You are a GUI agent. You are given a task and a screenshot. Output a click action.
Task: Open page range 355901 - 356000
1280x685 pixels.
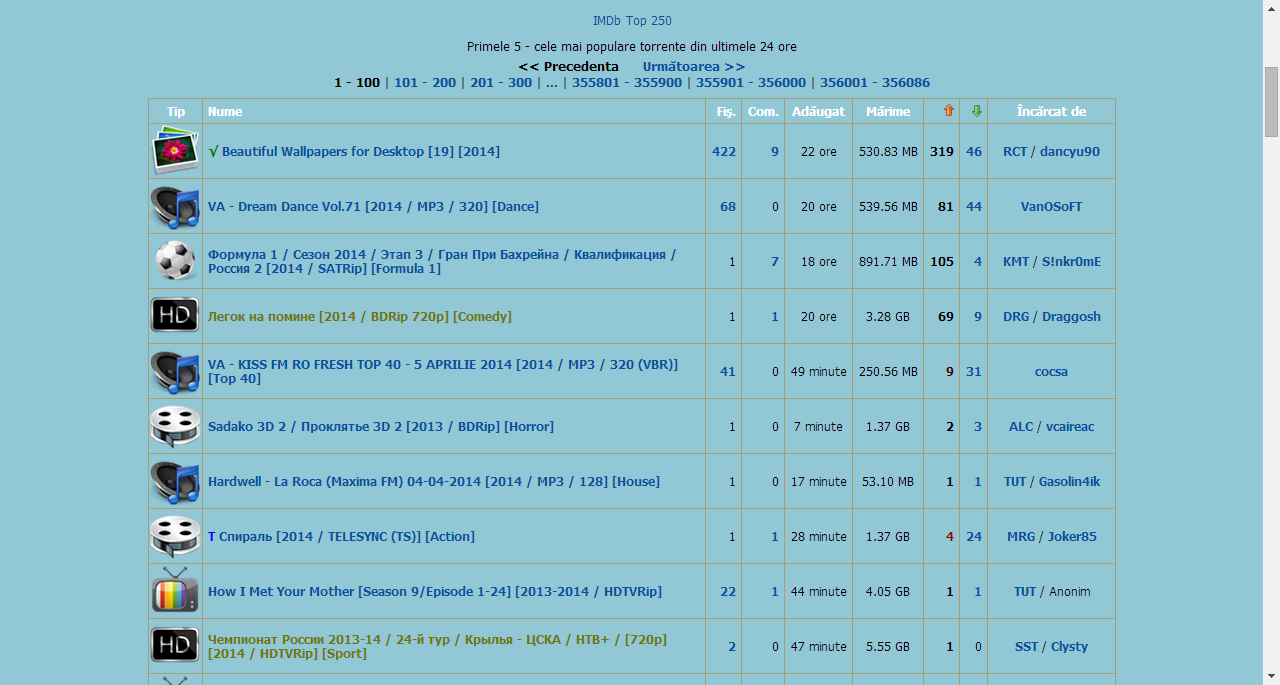click(751, 82)
